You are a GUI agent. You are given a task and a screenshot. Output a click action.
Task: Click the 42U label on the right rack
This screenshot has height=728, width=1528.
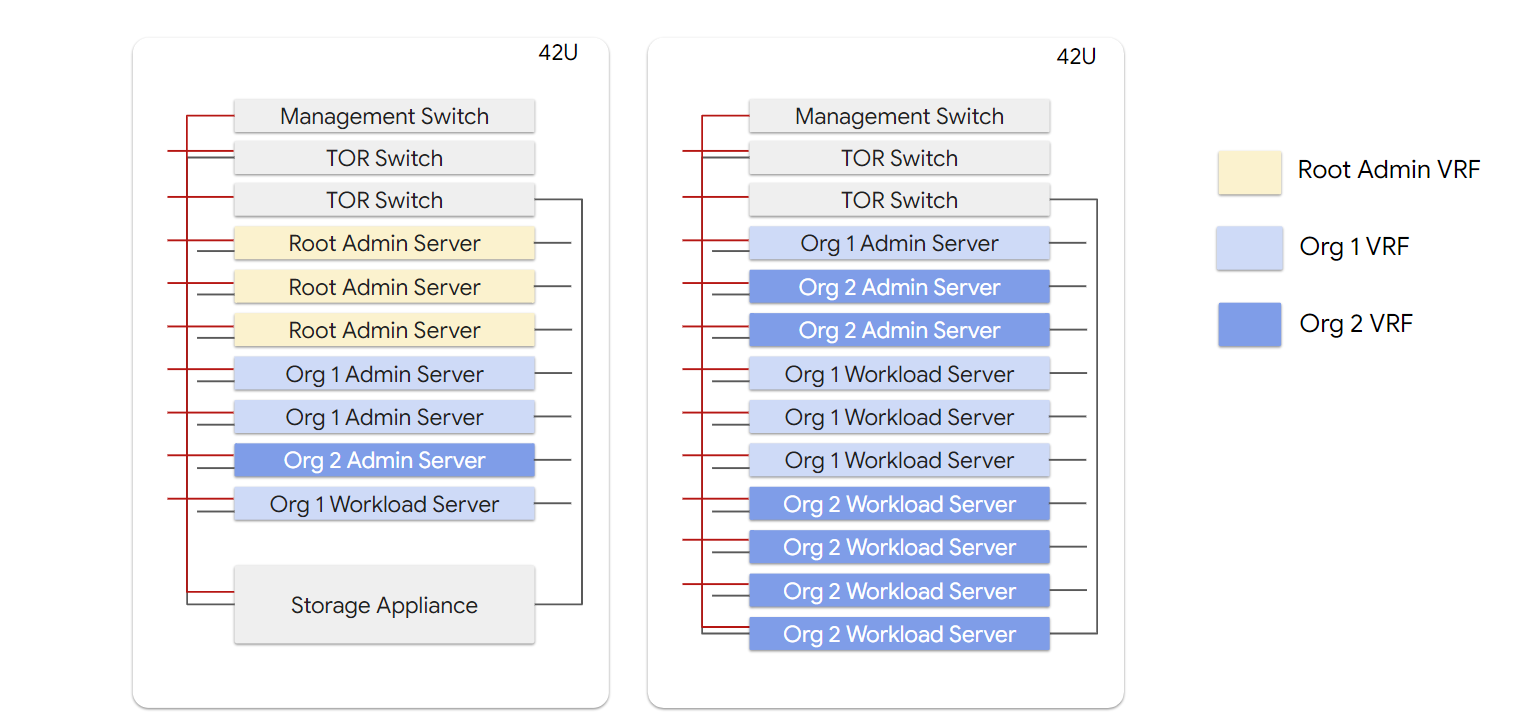(x=1077, y=57)
